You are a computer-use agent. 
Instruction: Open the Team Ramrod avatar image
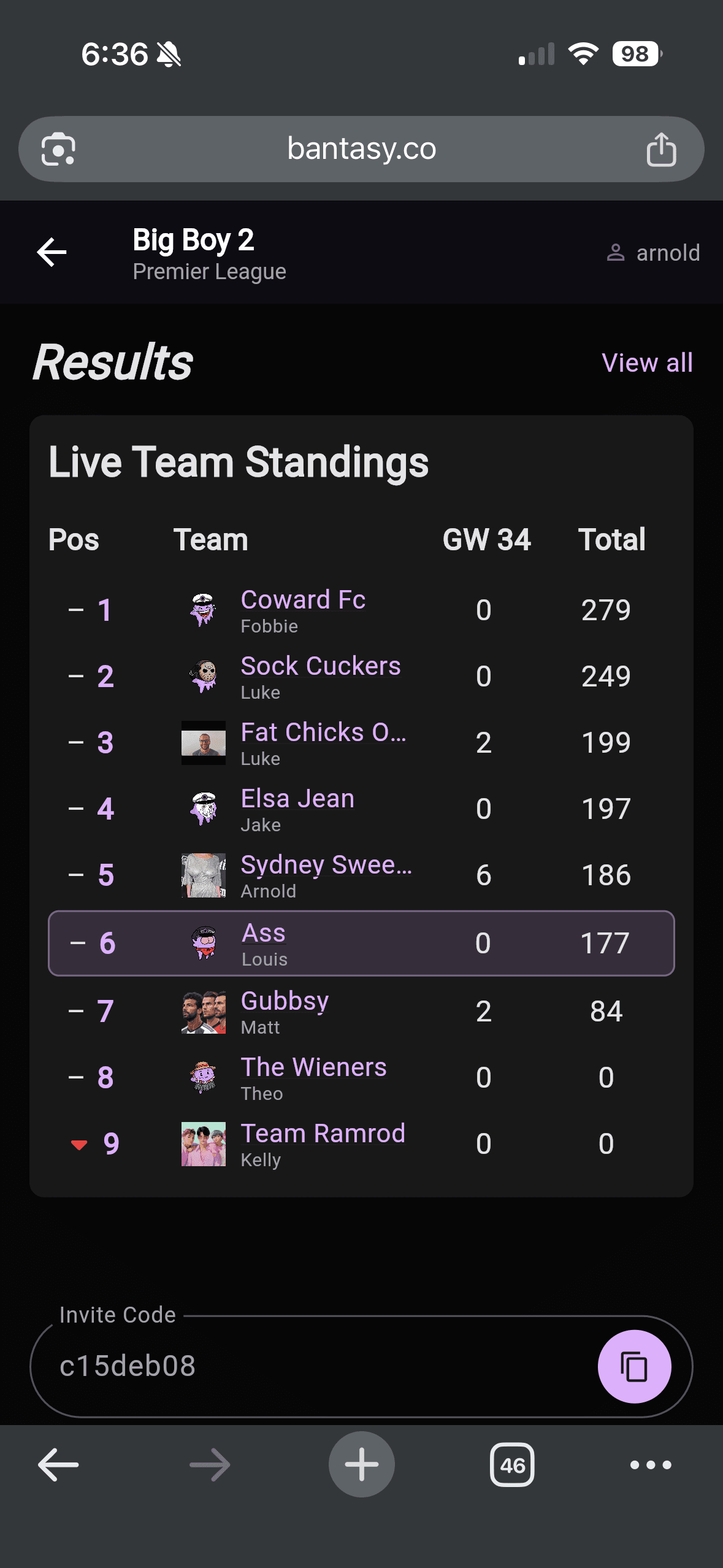(203, 1144)
